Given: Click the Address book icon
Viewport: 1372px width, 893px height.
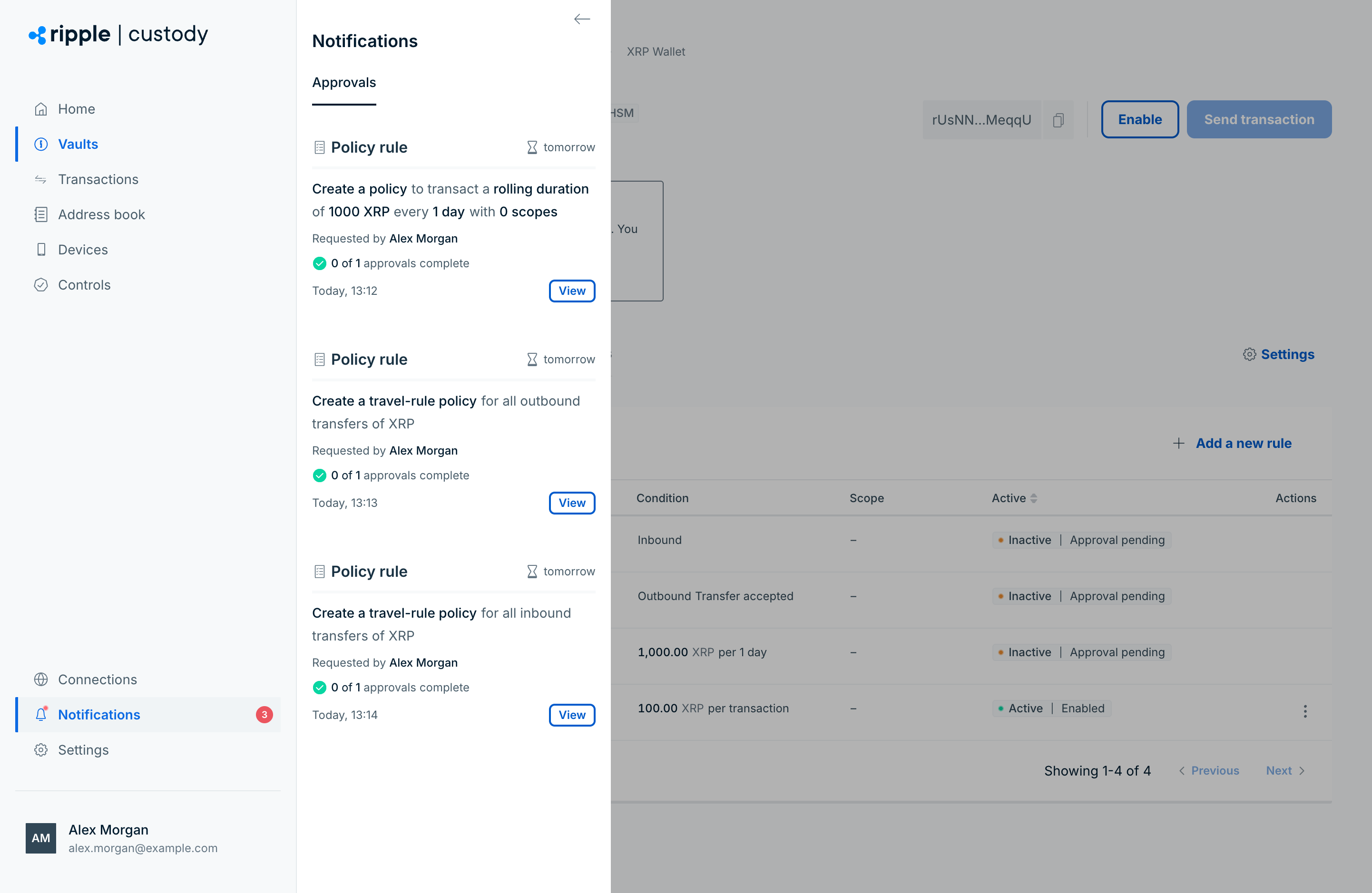Looking at the screenshot, I should click(41, 214).
